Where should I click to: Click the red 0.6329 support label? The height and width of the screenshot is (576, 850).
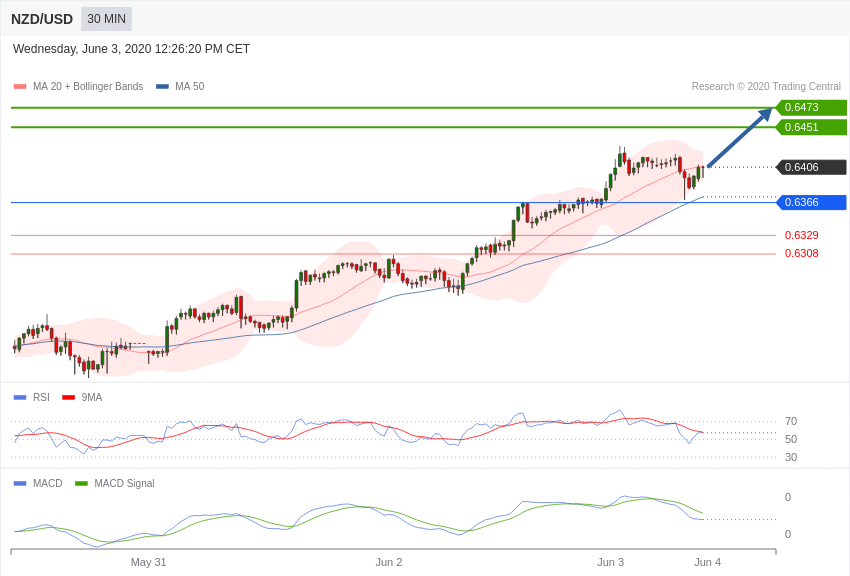click(x=801, y=235)
